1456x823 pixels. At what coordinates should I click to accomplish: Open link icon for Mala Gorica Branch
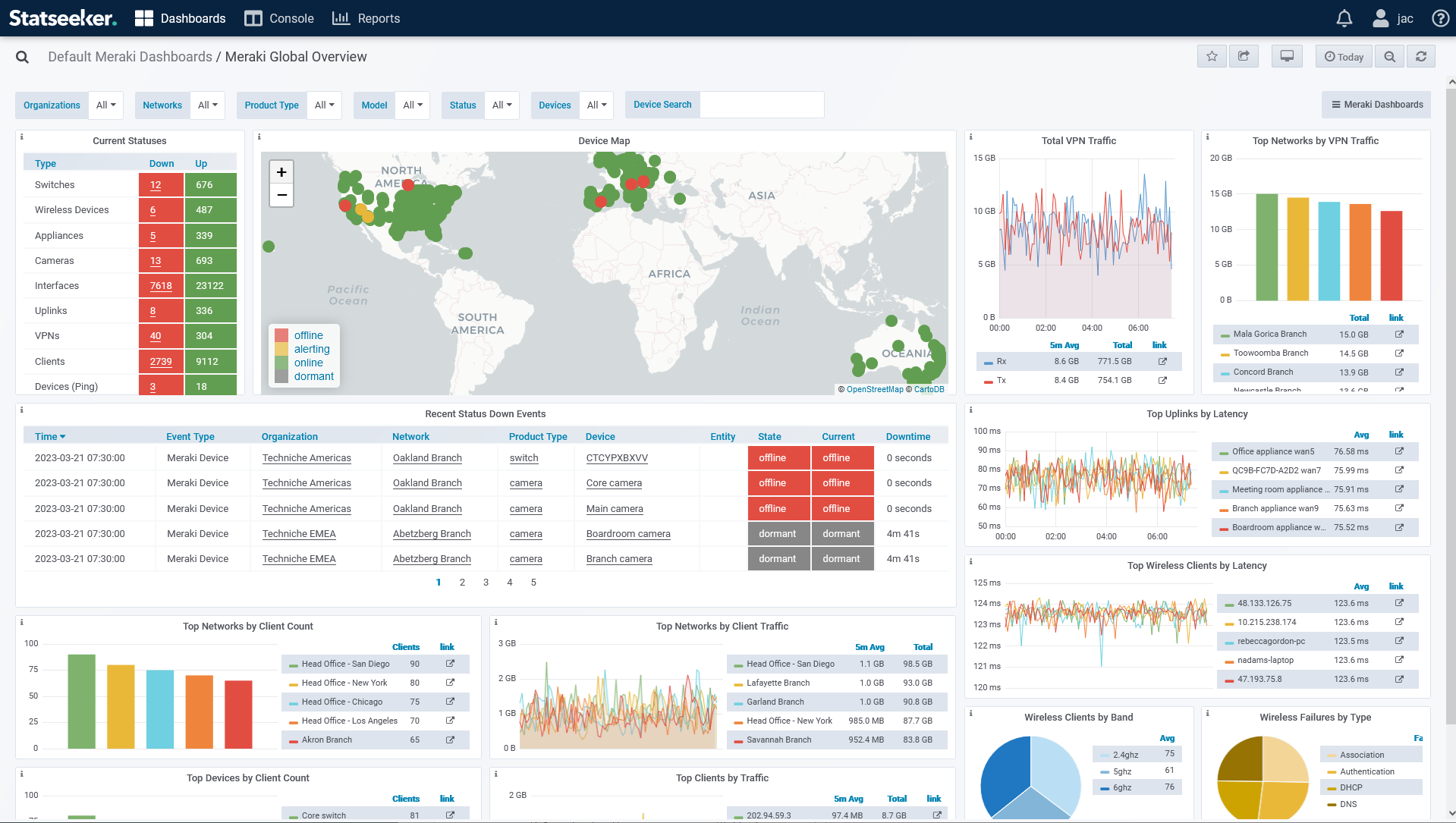click(x=1399, y=334)
